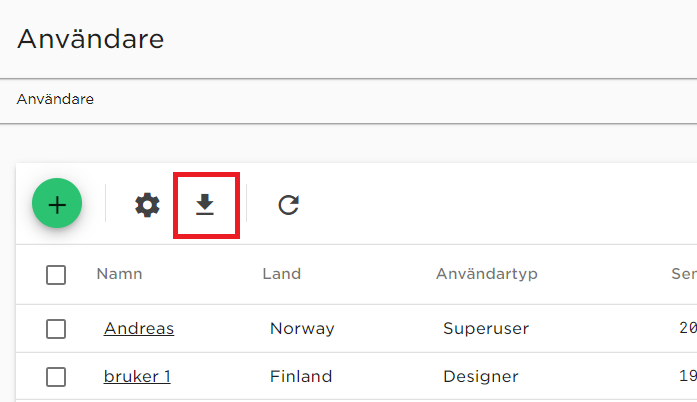
Task: Click the Användare page title
Action: tap(91, 39)
